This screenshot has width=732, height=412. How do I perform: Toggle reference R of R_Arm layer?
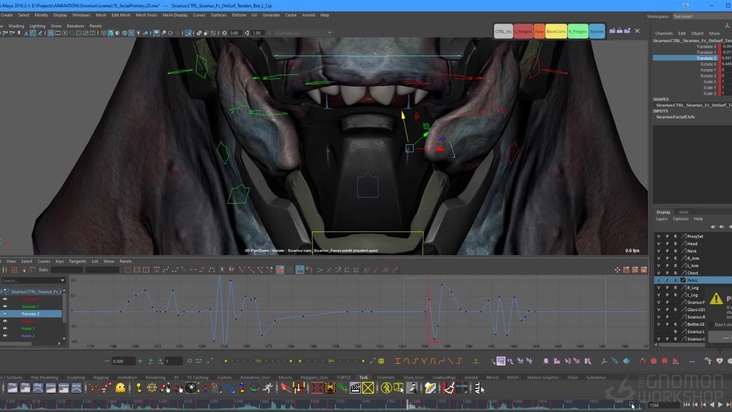click(675, 258)
